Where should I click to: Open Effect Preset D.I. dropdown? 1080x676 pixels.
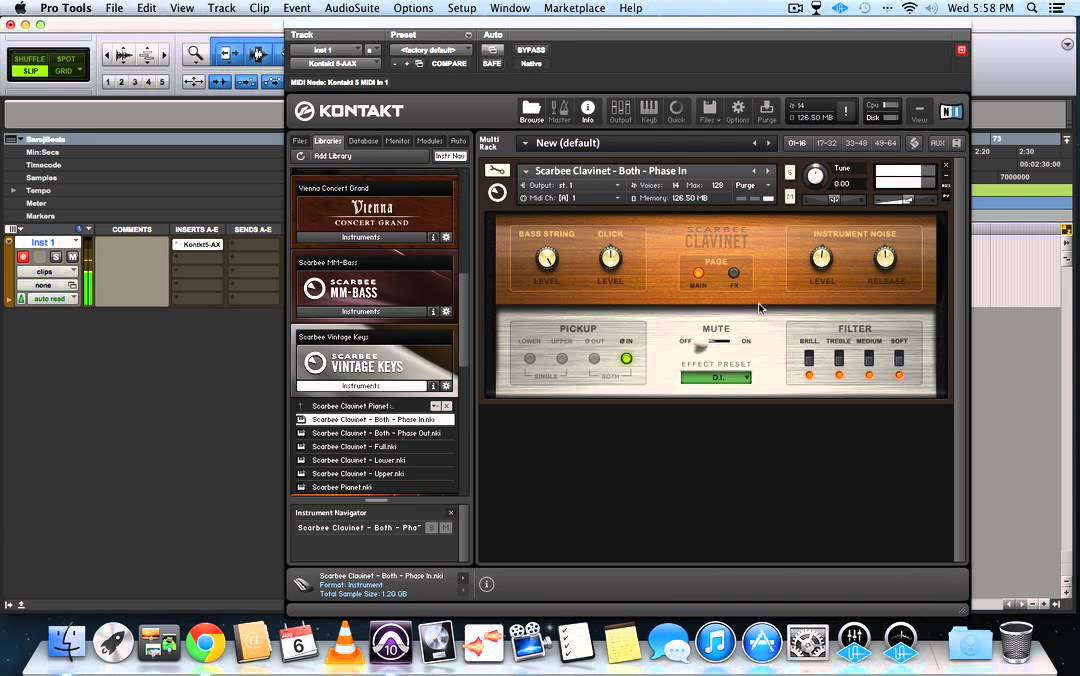(716, 378)
